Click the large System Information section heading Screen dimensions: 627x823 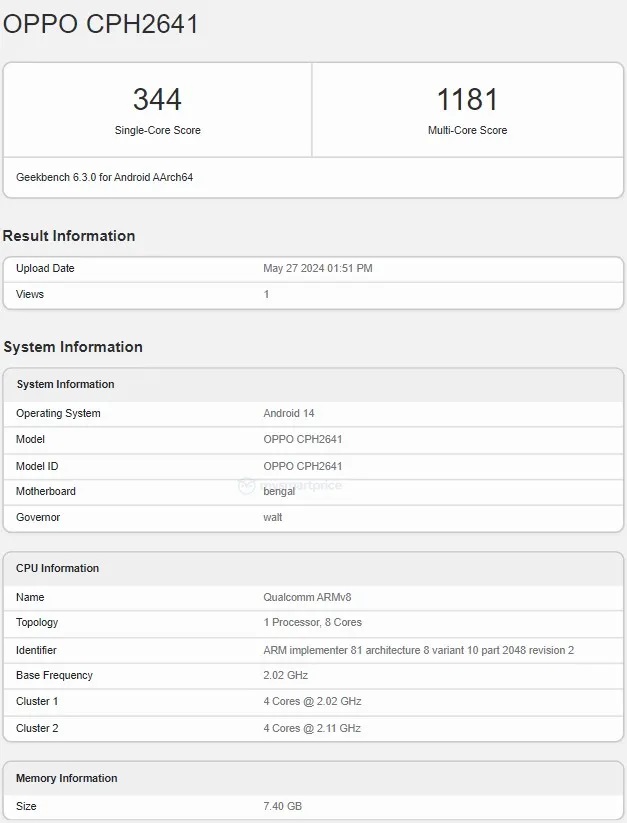(73, 347)
